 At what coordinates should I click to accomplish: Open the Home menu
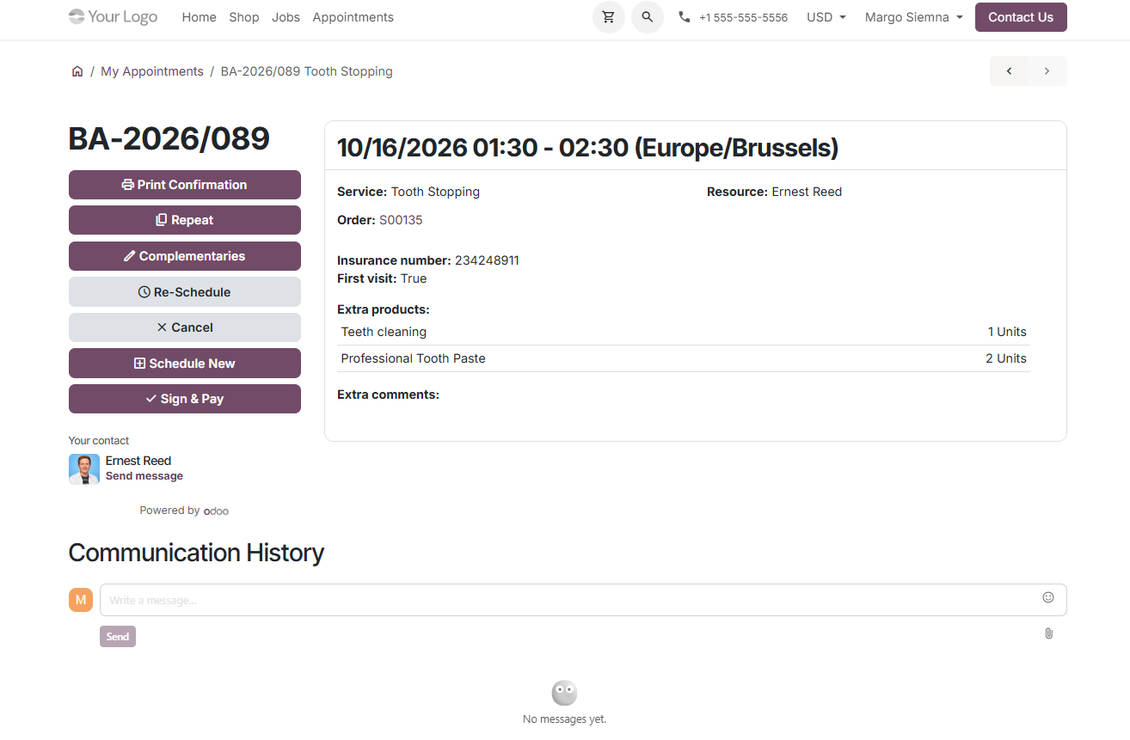pyautogui.click(x=199, y=17)
